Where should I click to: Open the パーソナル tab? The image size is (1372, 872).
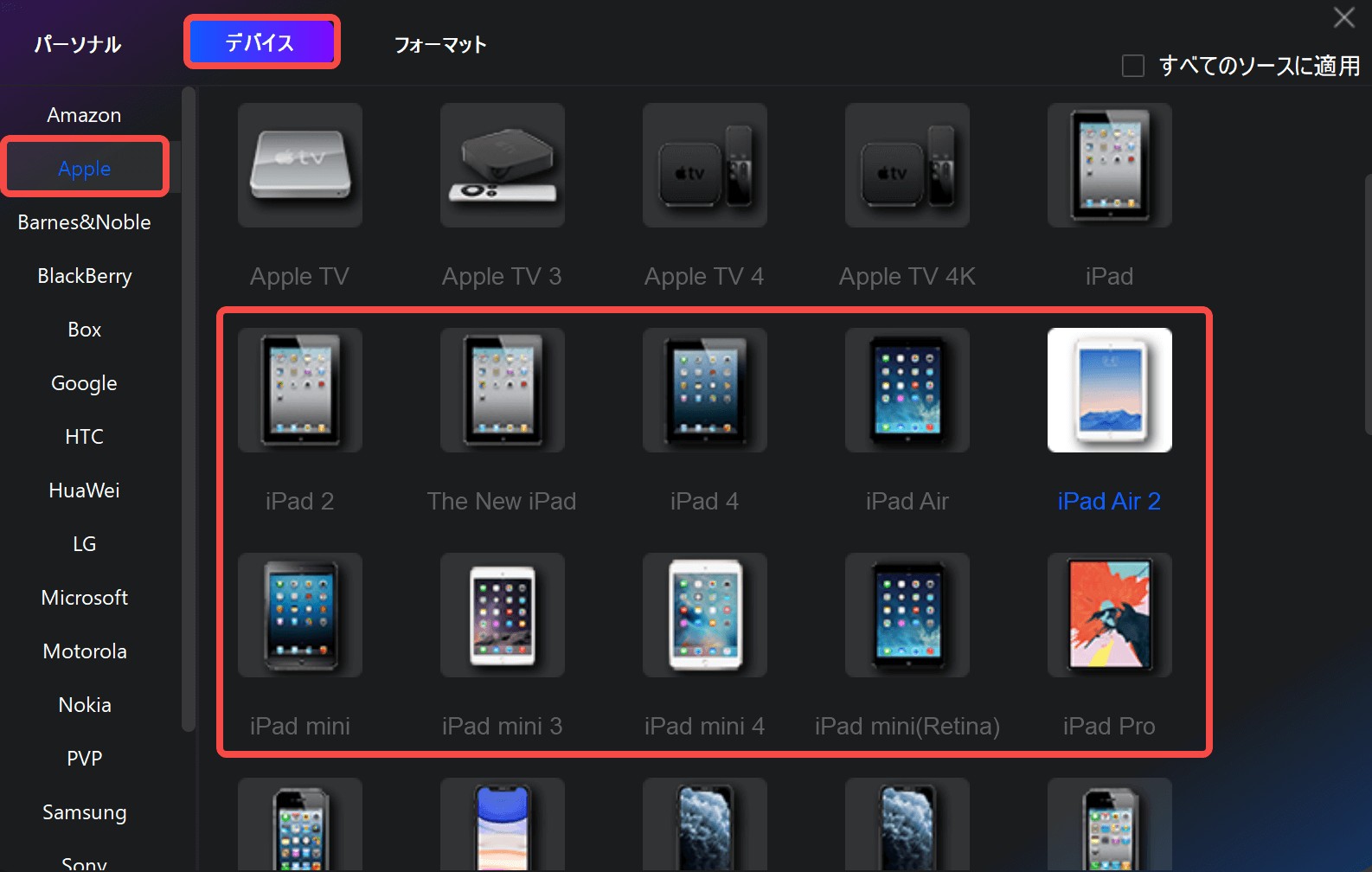click(78, 44)
